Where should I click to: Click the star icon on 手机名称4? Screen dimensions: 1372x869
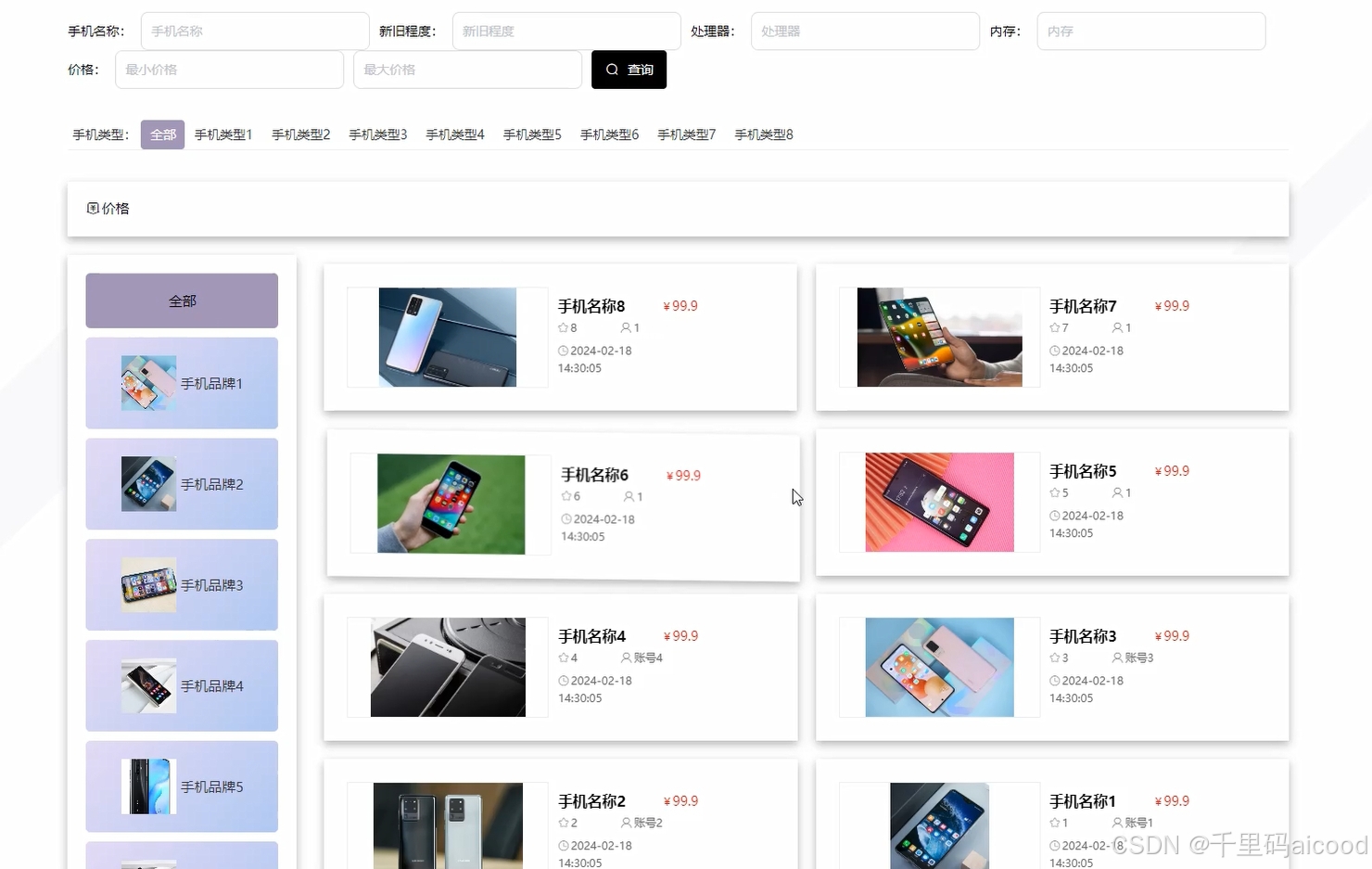(x=563, y=658)
